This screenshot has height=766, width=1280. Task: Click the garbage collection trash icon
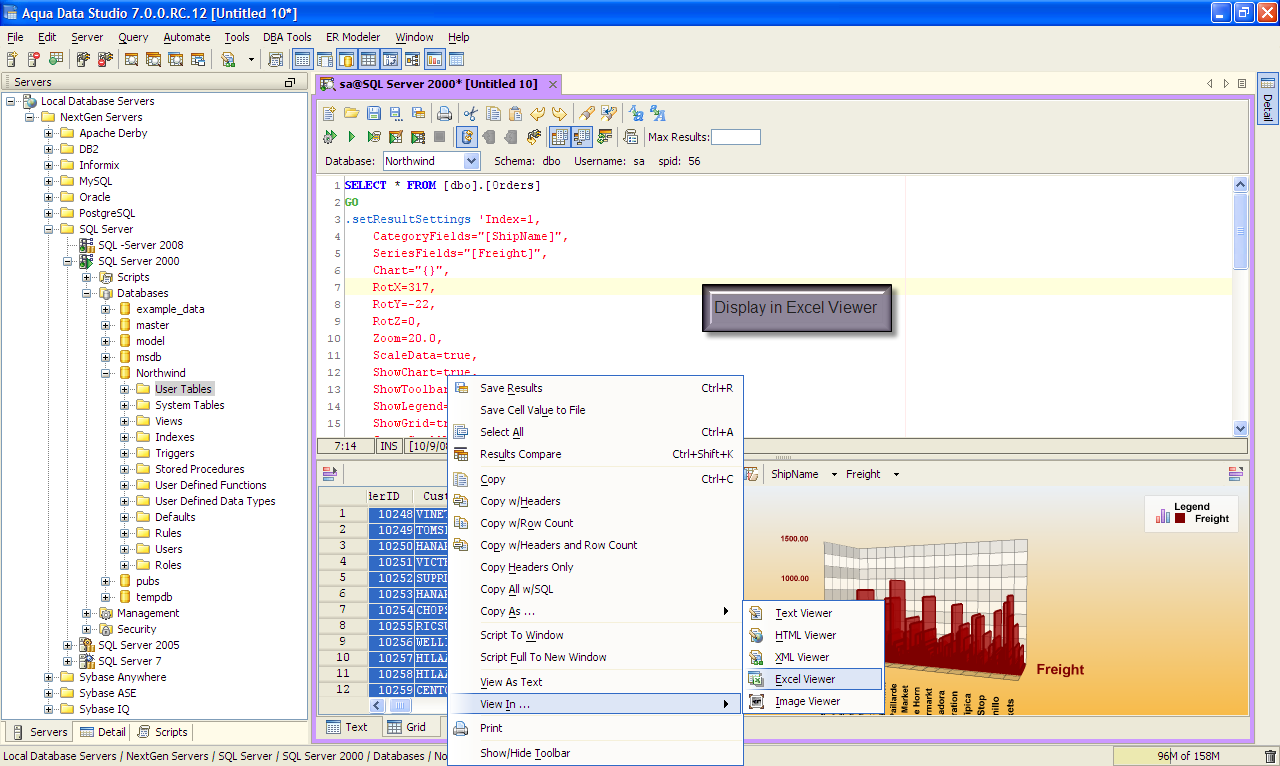point(1270,756)
